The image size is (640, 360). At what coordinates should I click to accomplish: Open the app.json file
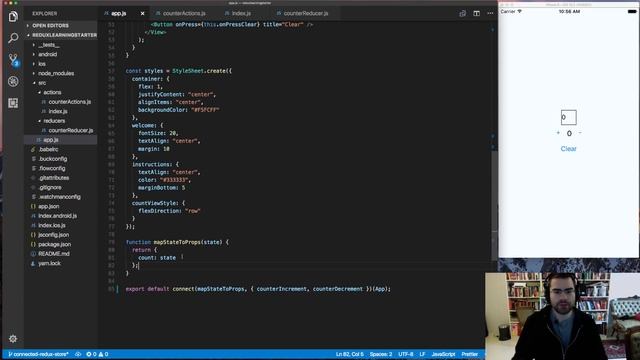(x=49, y=206)
